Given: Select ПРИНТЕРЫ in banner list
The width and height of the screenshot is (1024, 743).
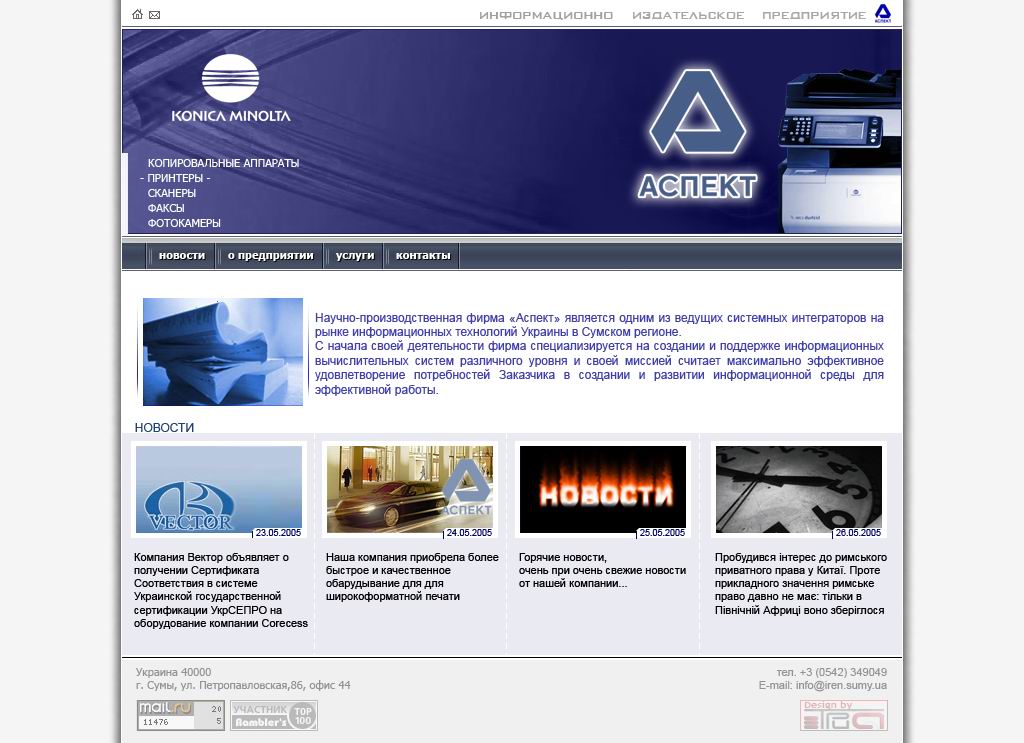Looking at the screenshot, I should pos(175,178).
